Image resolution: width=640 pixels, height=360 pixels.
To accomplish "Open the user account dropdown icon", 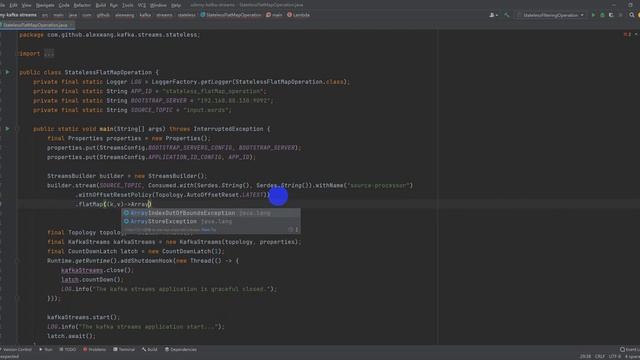I will pos(493,15).
